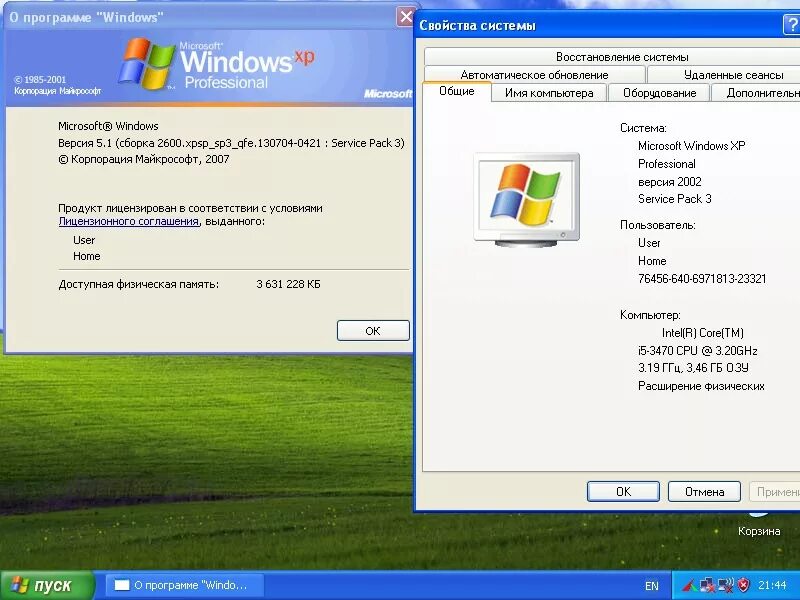
Task: Open the Имя компьютера tab
Action: point(549,93)
